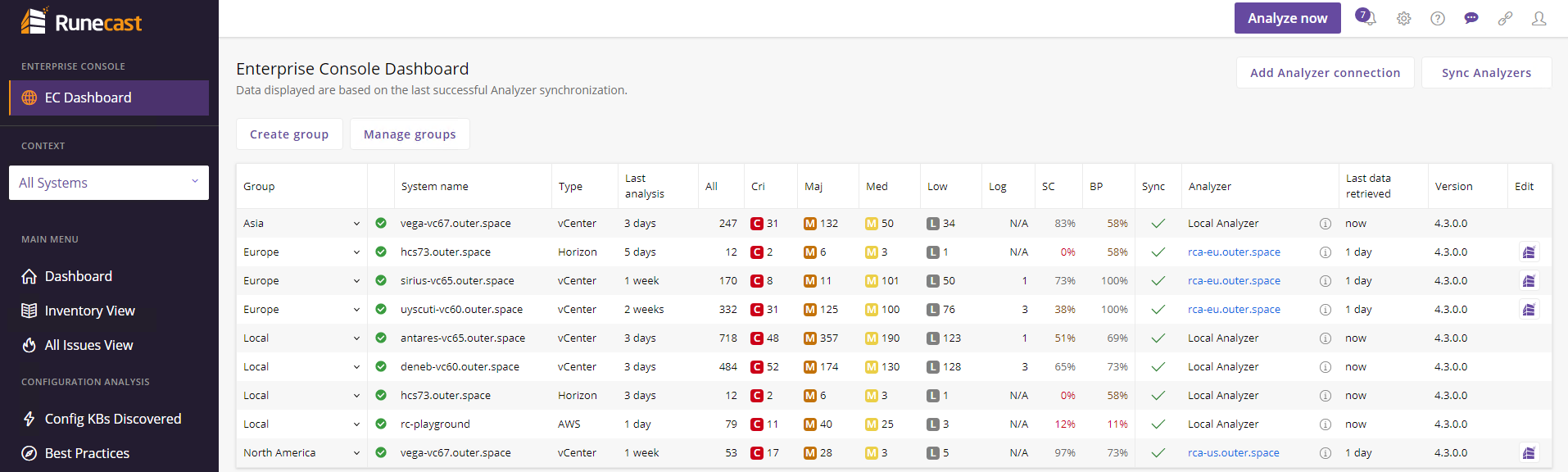The width and height of the screenshot is (1568, 472).
Task: Click green status icon of antares-vc65.outer.space
Action: coord(381,338)
